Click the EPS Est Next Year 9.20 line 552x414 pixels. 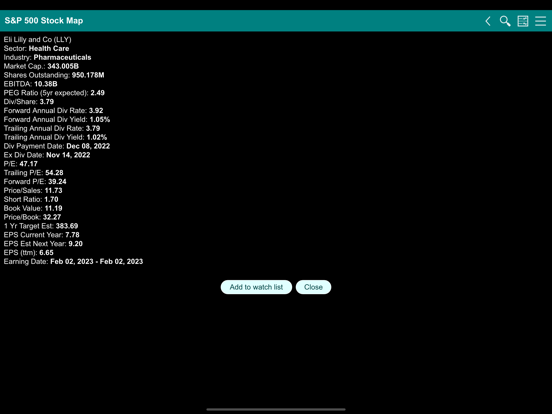click(43, 244)
